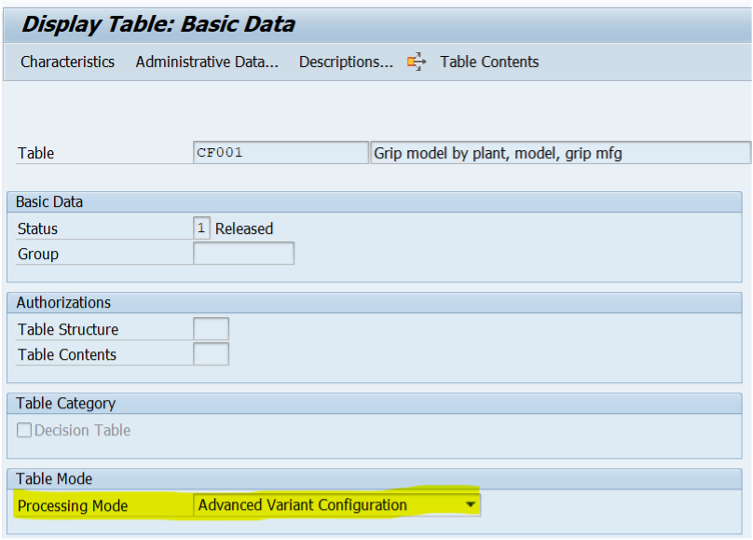Click the Table name field CF001
Screen dimensions: 753x540
280,153
